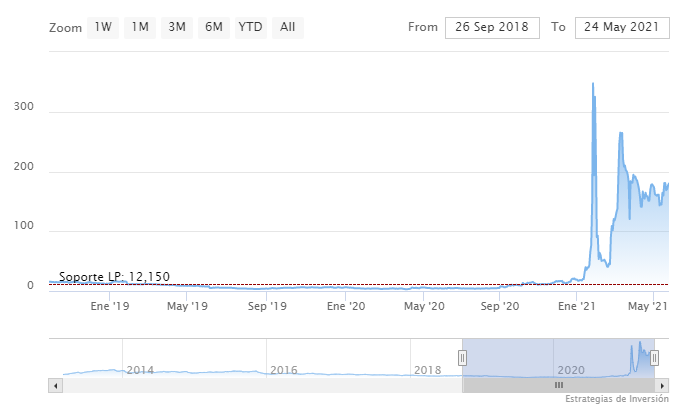
Task: Click the highest price peak on chart
Action: [x=593, y=84]
